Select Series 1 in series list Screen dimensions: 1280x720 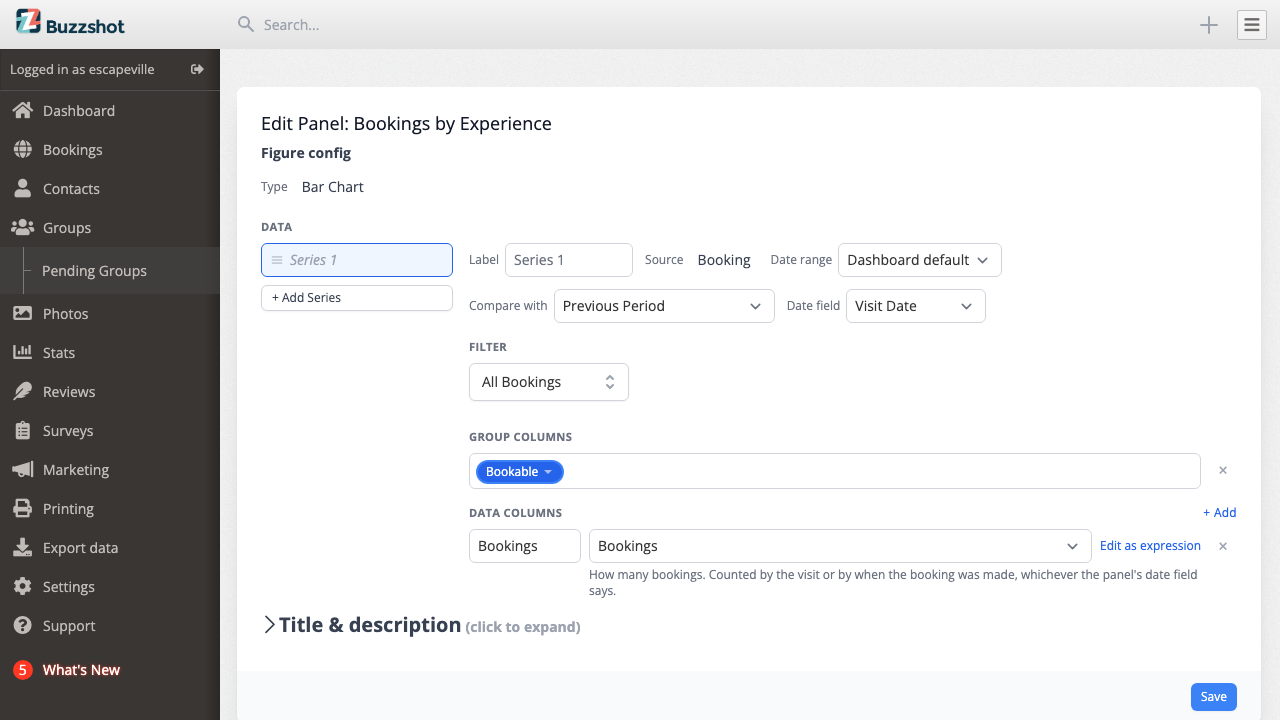(x=357, y=260)
